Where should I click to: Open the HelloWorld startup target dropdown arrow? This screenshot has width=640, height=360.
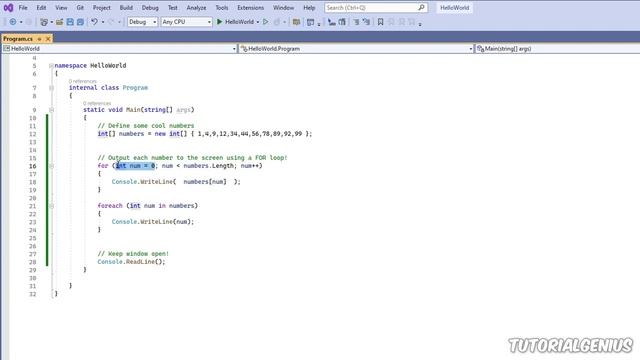(258, 22)
